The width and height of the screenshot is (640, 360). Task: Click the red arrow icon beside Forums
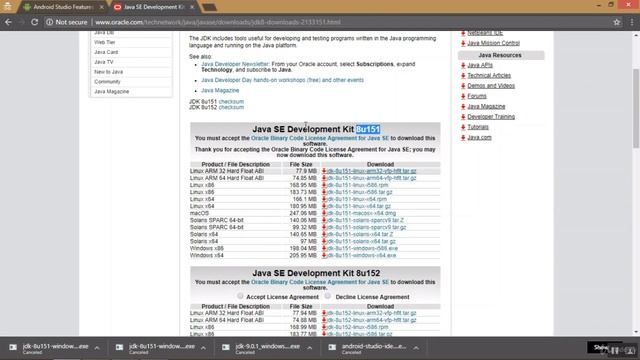pyautogui.click(x=463, y=96)
